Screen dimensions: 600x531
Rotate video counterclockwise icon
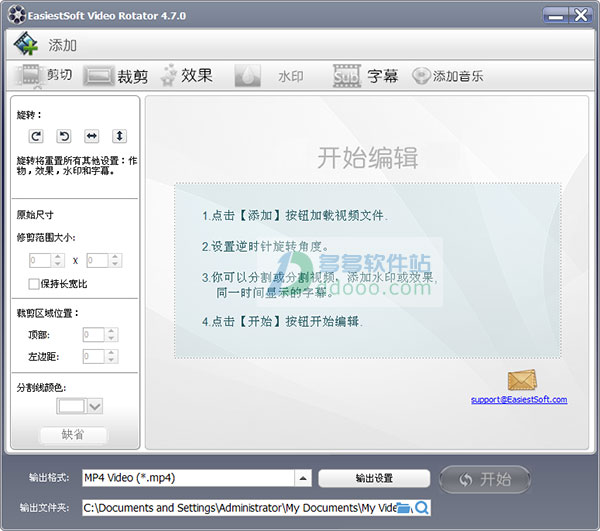64,136
